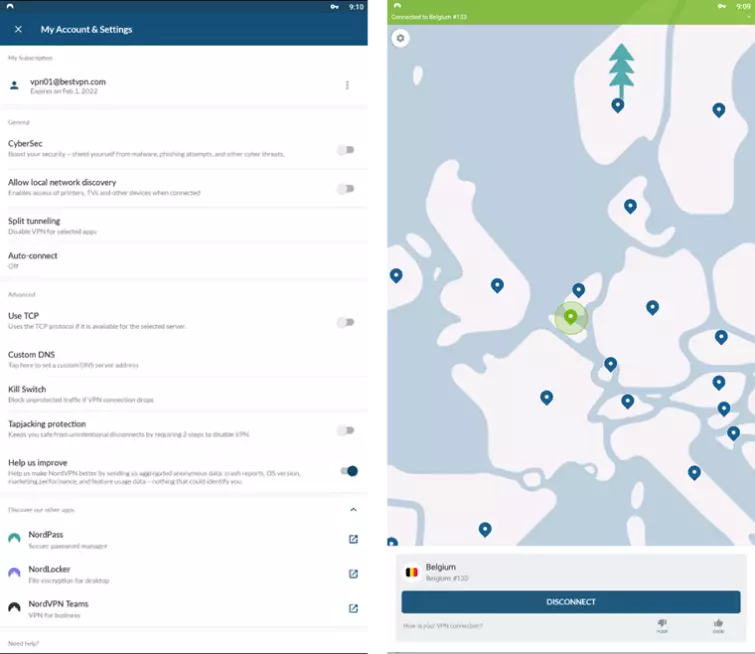The image size is (755, 654).
Task: Disable the Help us improve switch
Action: pos(349,471)
